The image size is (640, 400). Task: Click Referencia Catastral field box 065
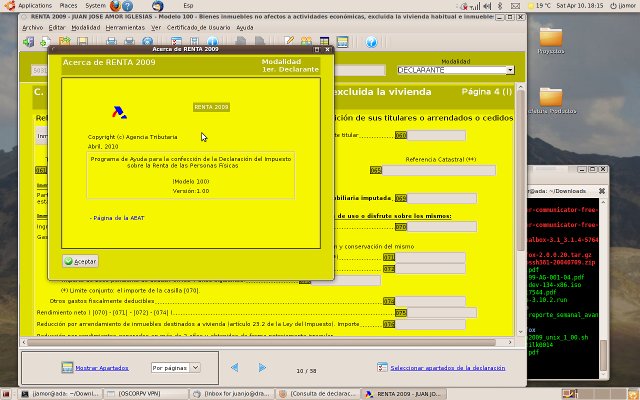coord(439,170)
